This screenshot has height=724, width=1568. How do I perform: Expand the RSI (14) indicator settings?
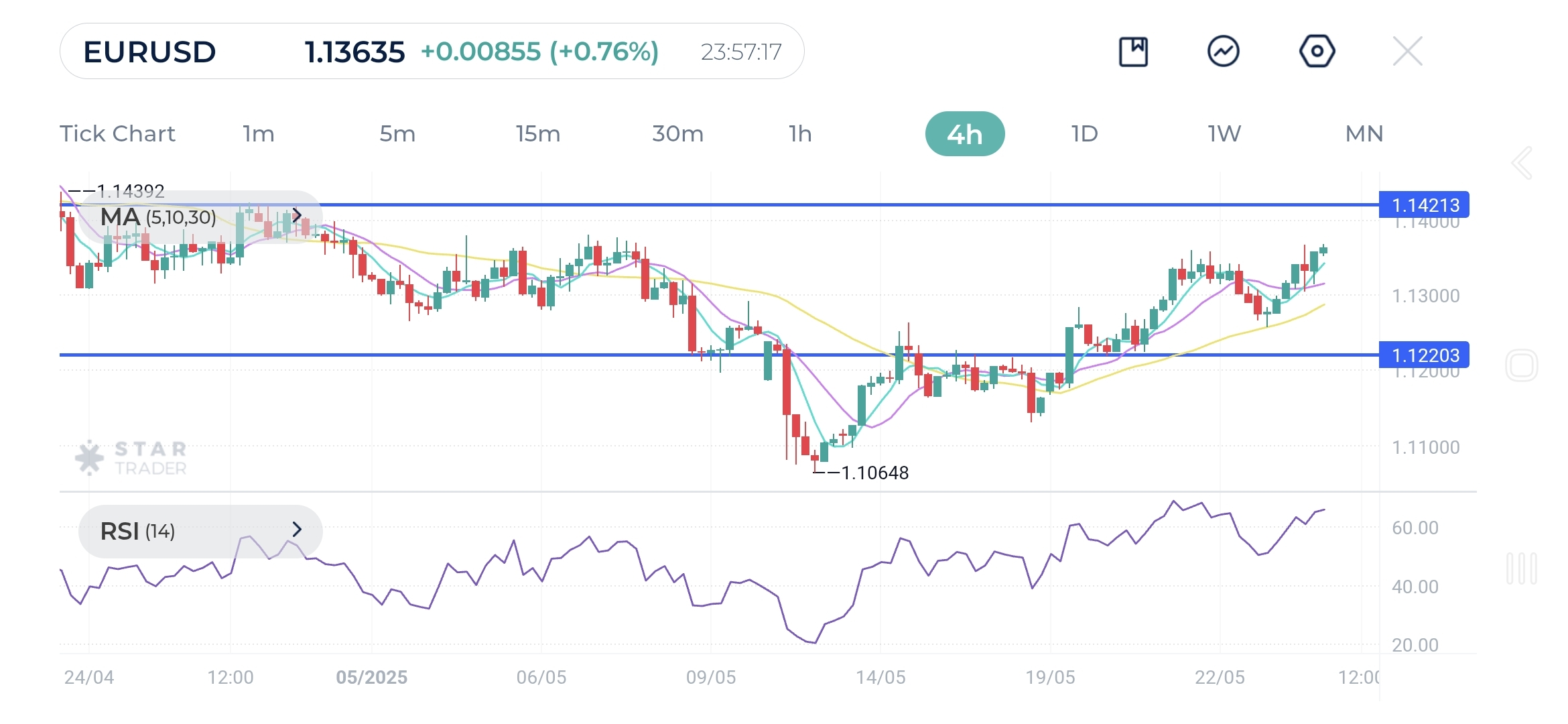pyautogui.click(x=298, y=530)
